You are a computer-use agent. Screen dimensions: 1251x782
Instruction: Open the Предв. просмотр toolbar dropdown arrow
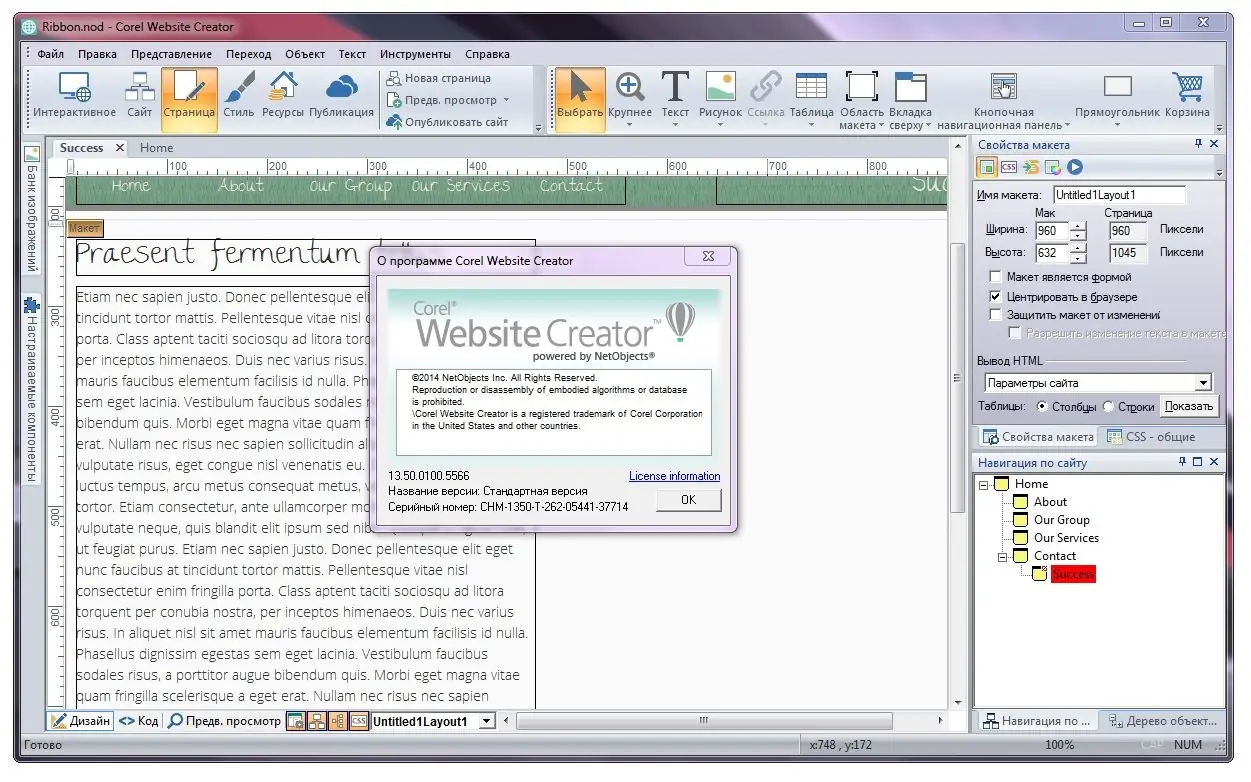[506, 100]
